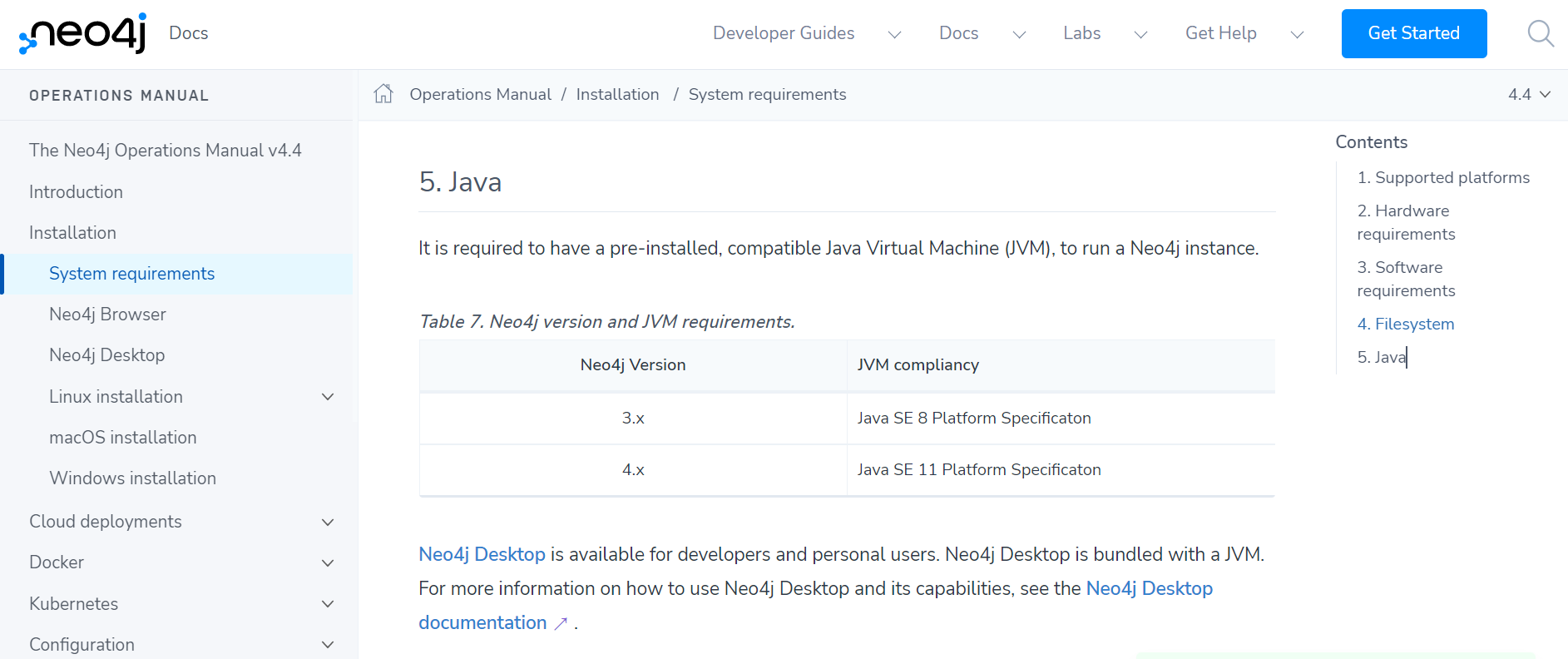Expand the Kubernetes sidebar section

pyautogui.click(x=328, y=604)
